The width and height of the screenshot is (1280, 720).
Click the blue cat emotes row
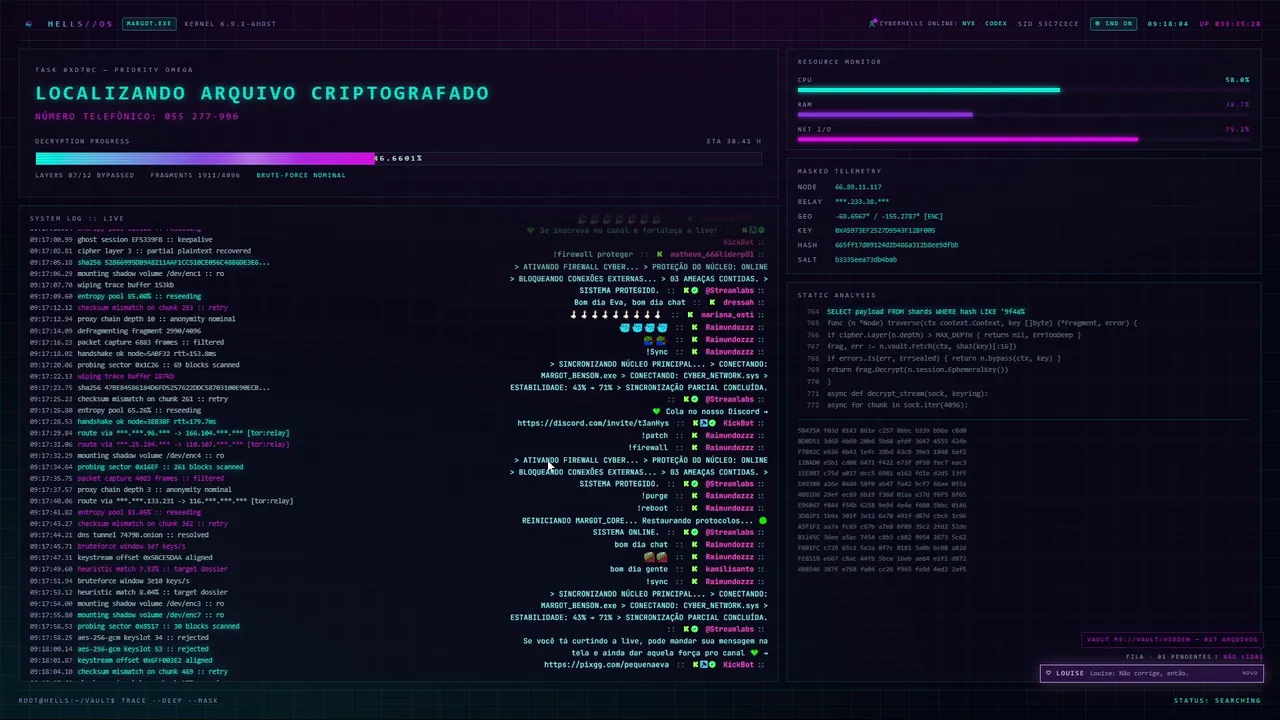click(x=642, y=327)
